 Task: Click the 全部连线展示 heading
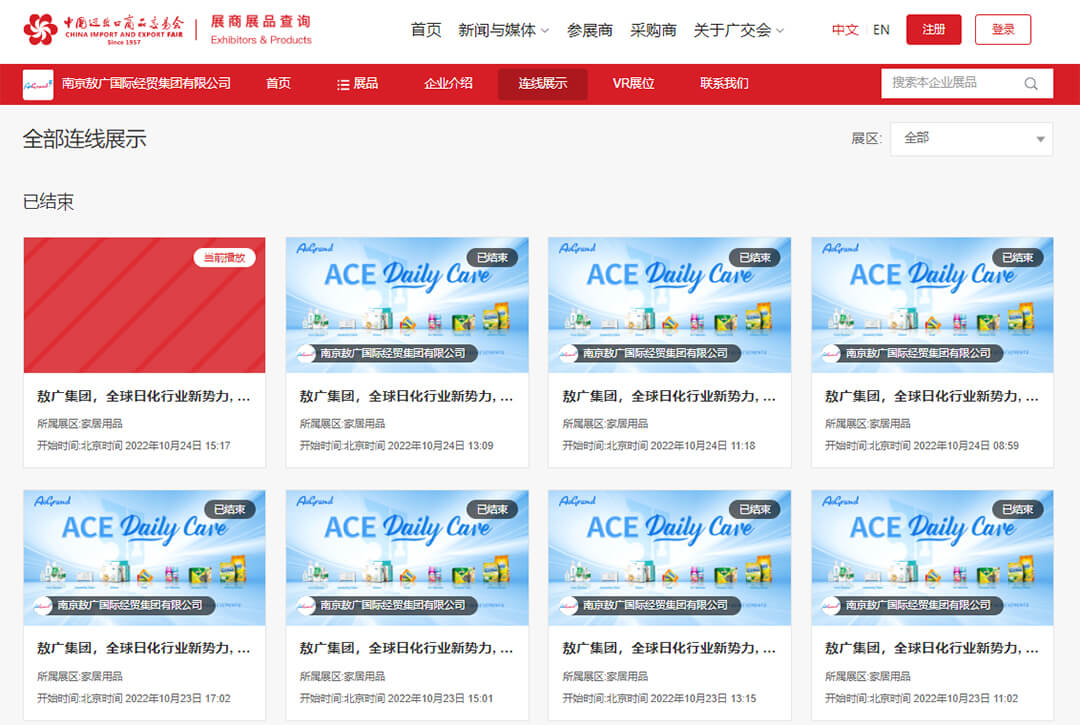click(85, 139)
